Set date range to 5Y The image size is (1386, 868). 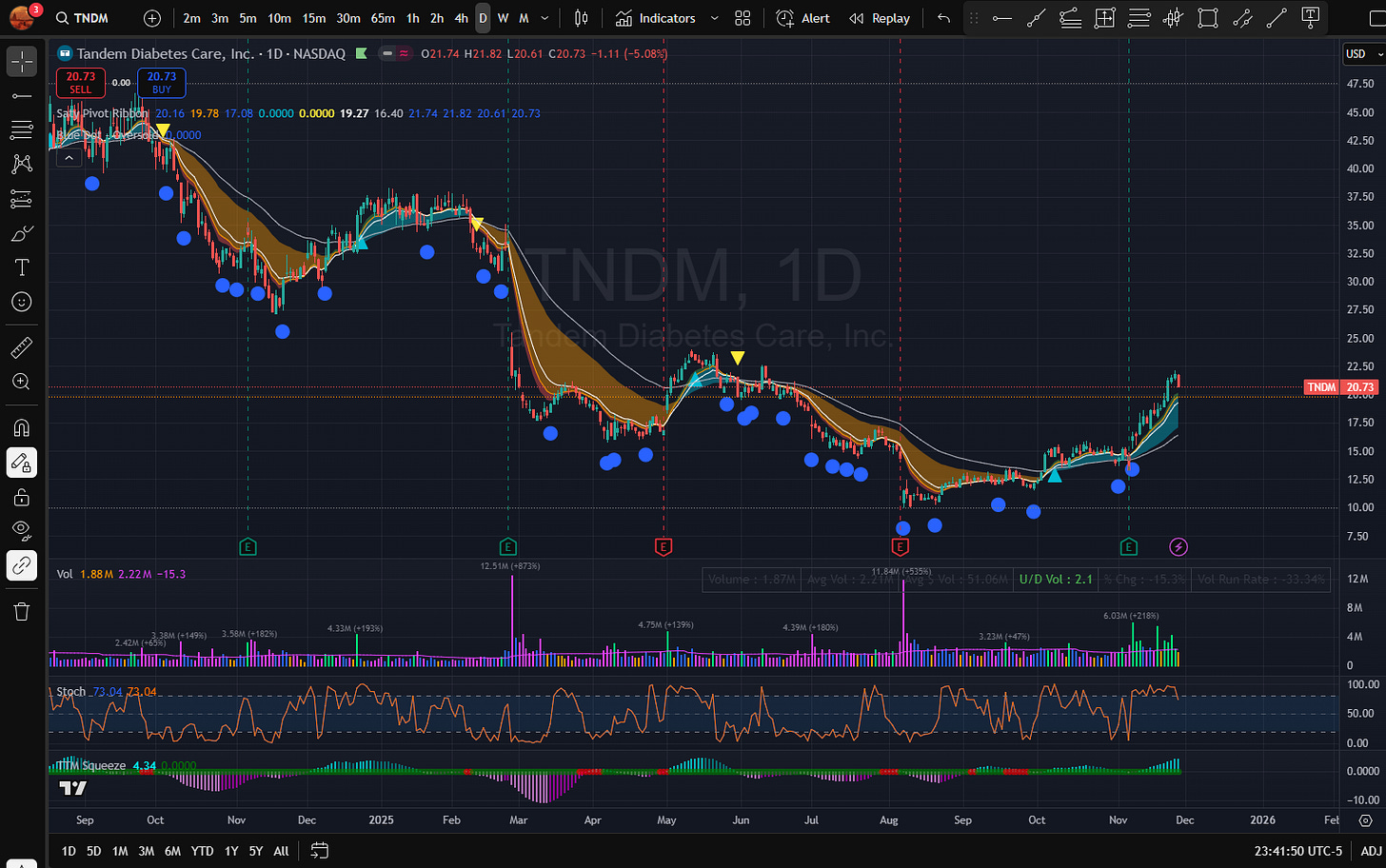tap(256, 851)
